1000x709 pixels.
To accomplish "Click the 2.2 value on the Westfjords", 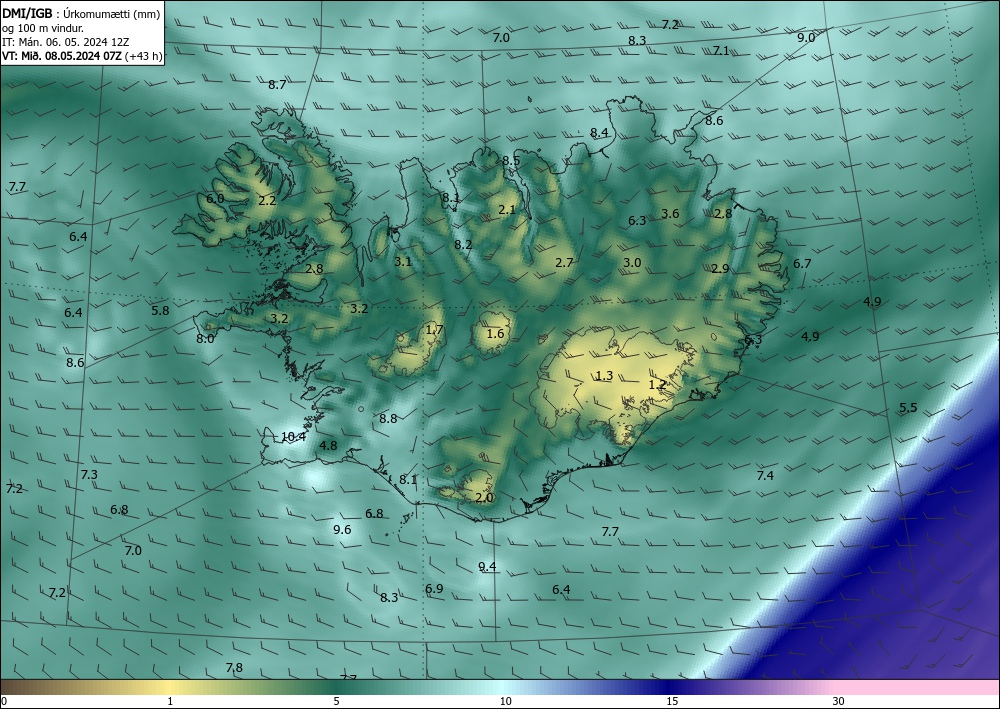I will (267, 201).
